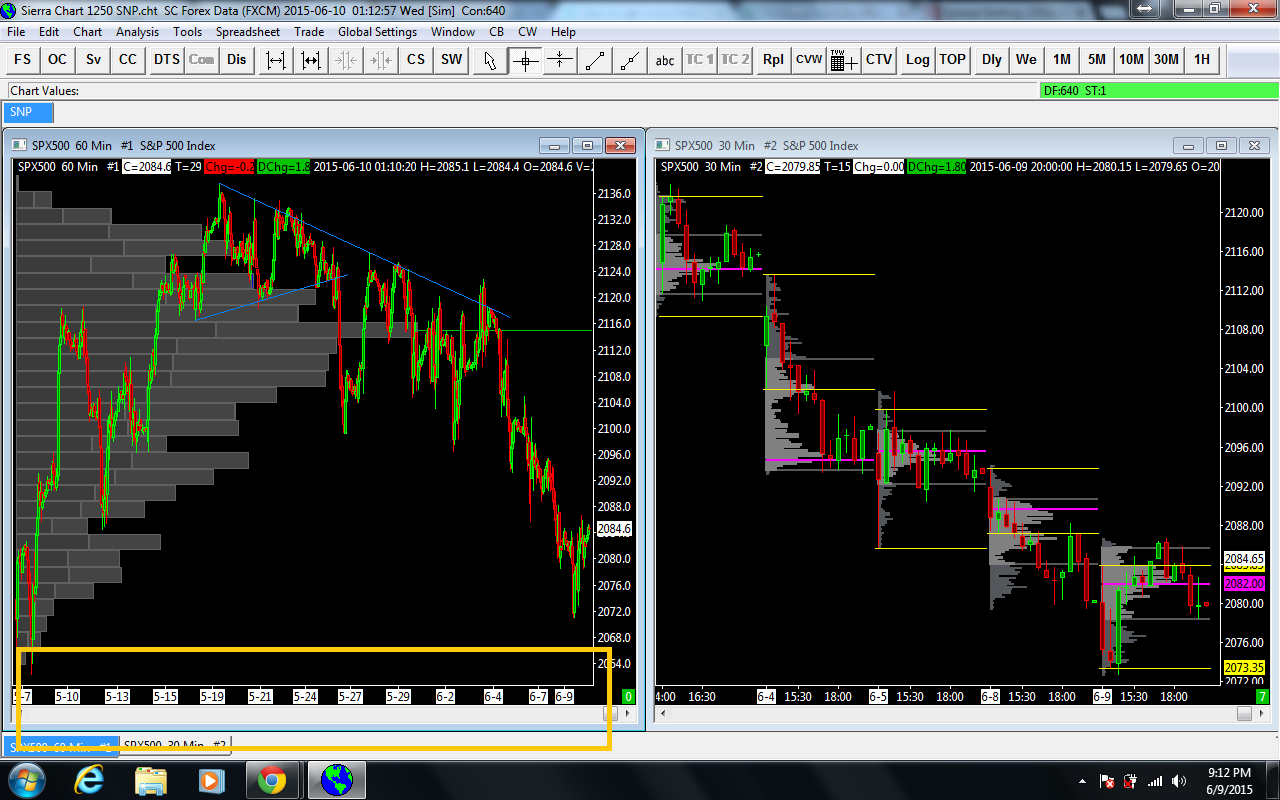The image size is (1280, 800).
Task: Open the Windows Start menu
Action: (x=25, y=779)
